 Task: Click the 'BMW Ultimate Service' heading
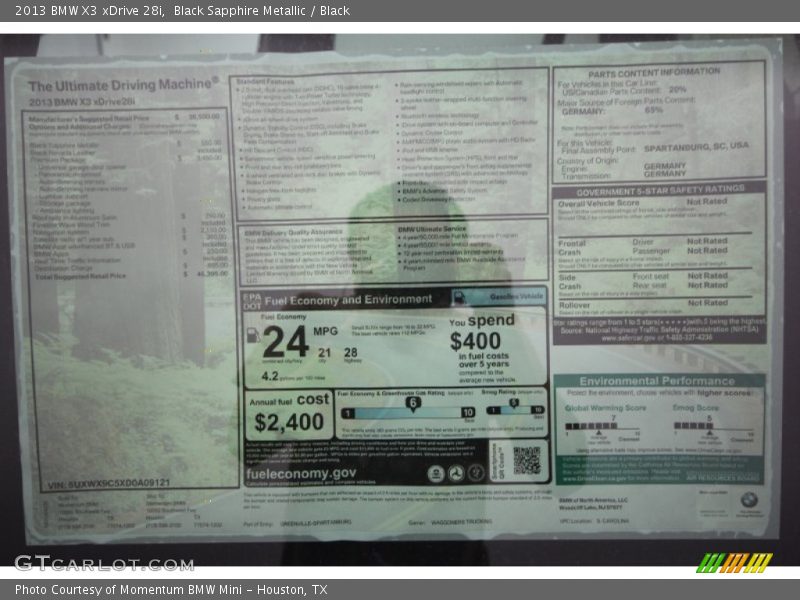coord(432,229)
